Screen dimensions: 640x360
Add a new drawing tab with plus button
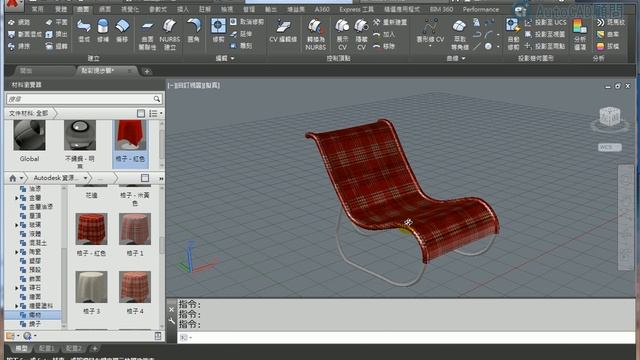pos(147,71)
